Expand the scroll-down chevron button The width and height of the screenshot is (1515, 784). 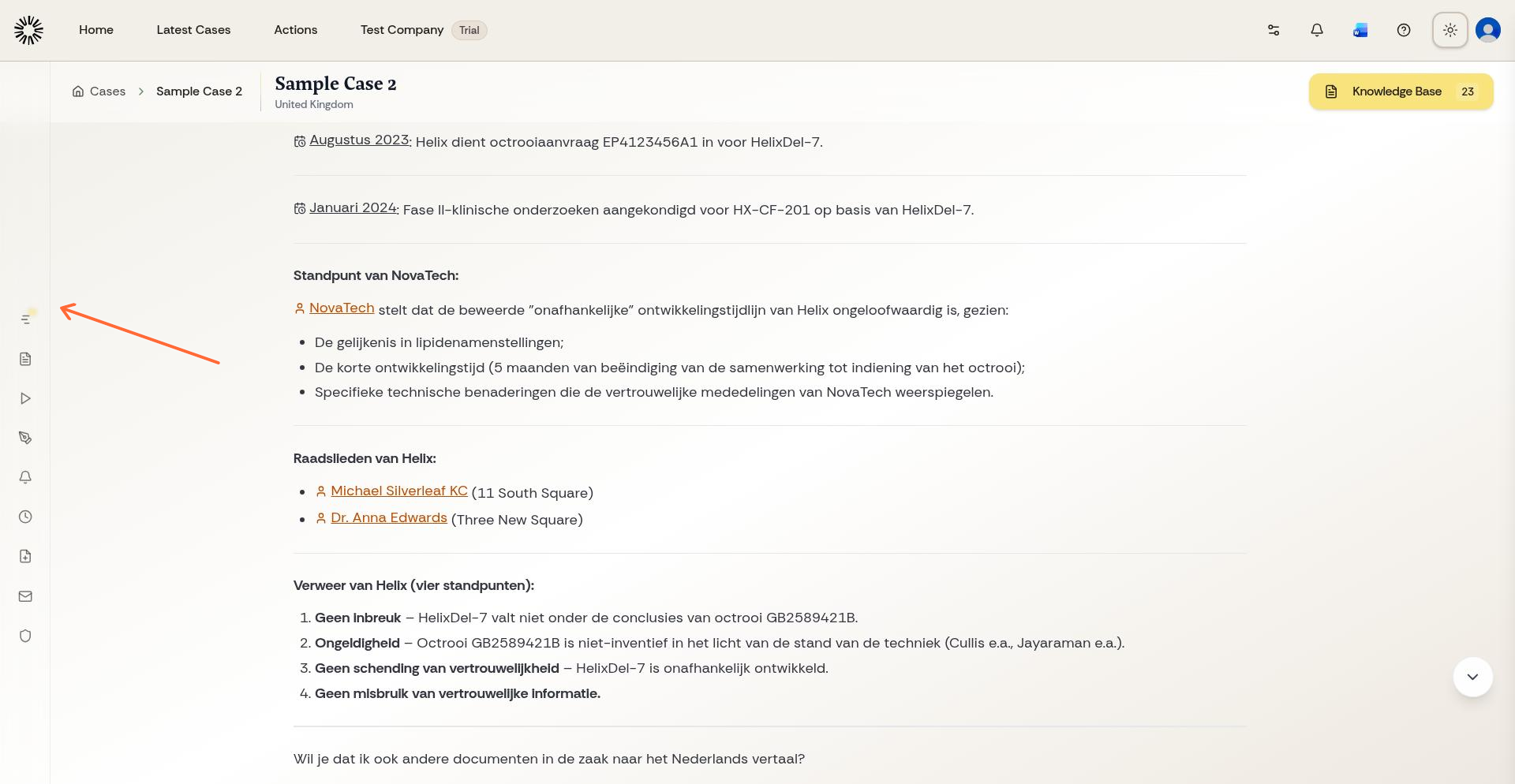(1472, 677)
